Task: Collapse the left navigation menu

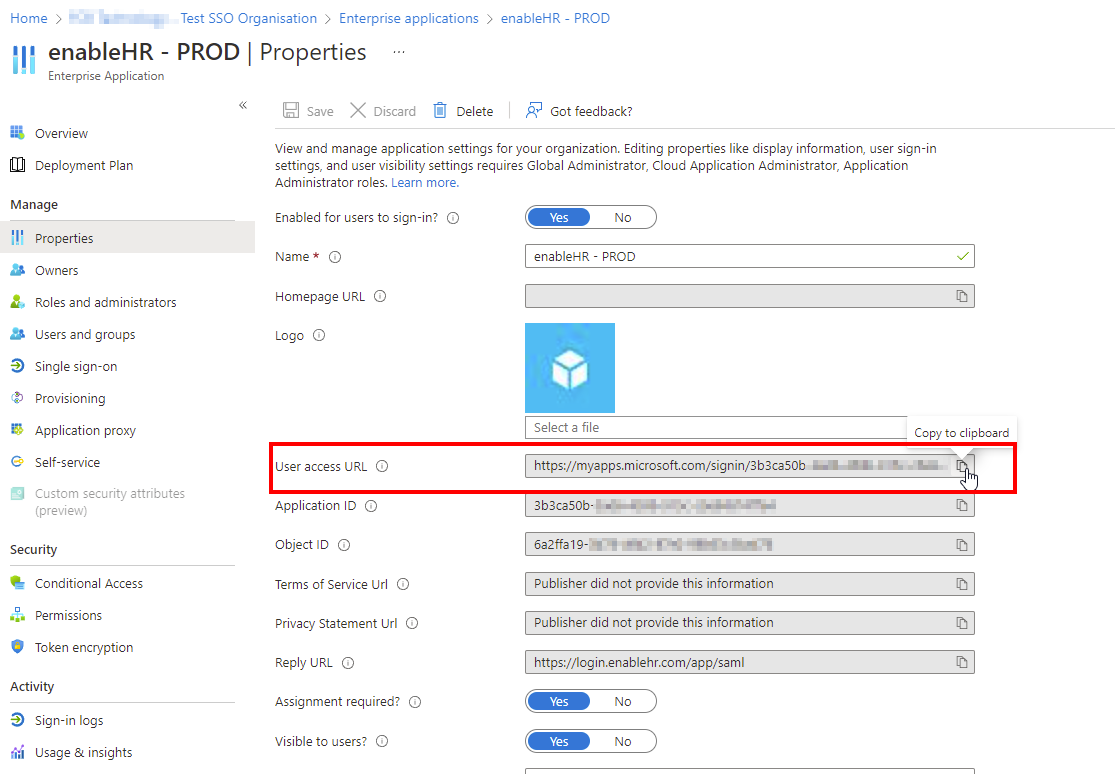Action: pos(242,105)
